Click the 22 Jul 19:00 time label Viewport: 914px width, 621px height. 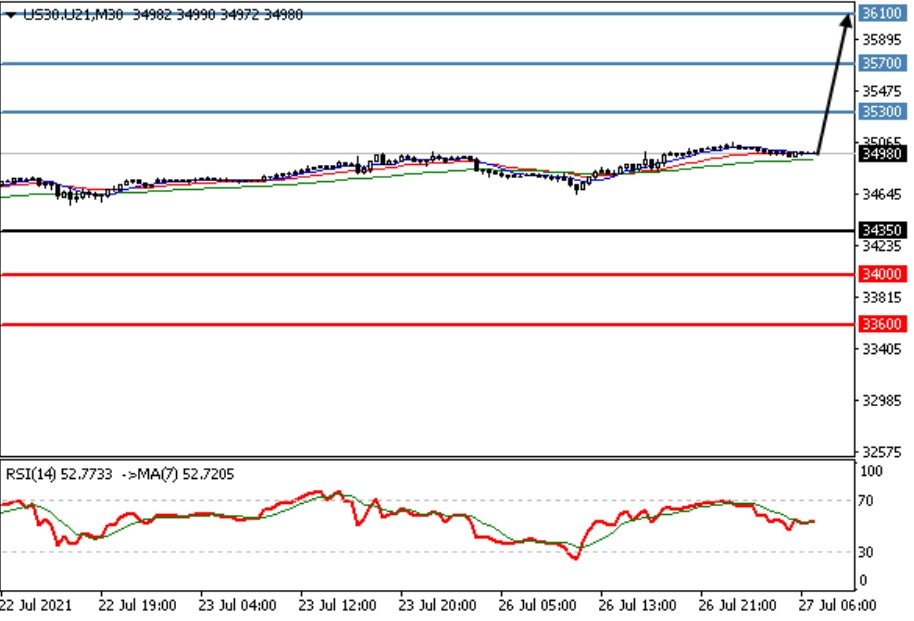coord(137,605)
